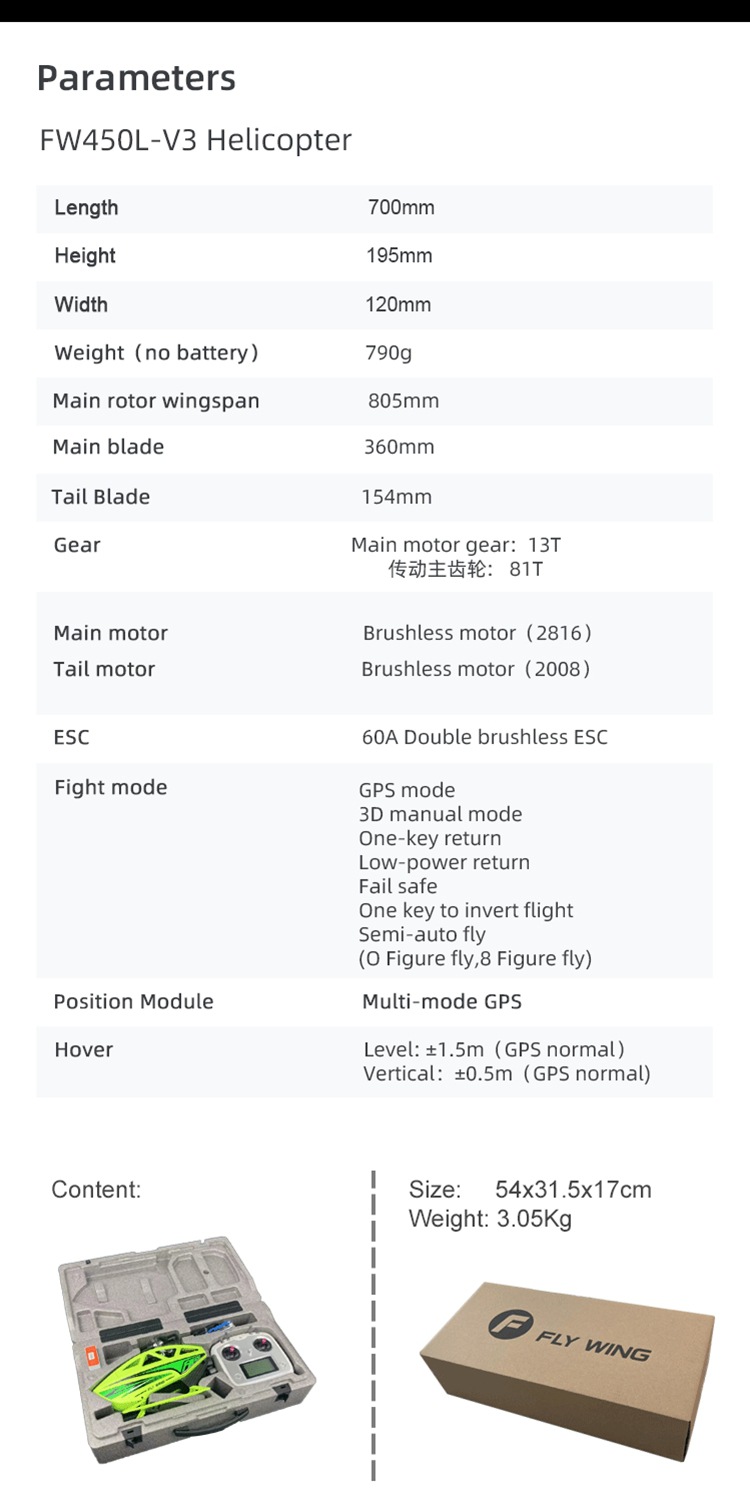Click the green helicopter canopy in the case
750x1496 pixels.
(x=150, y=1372)
